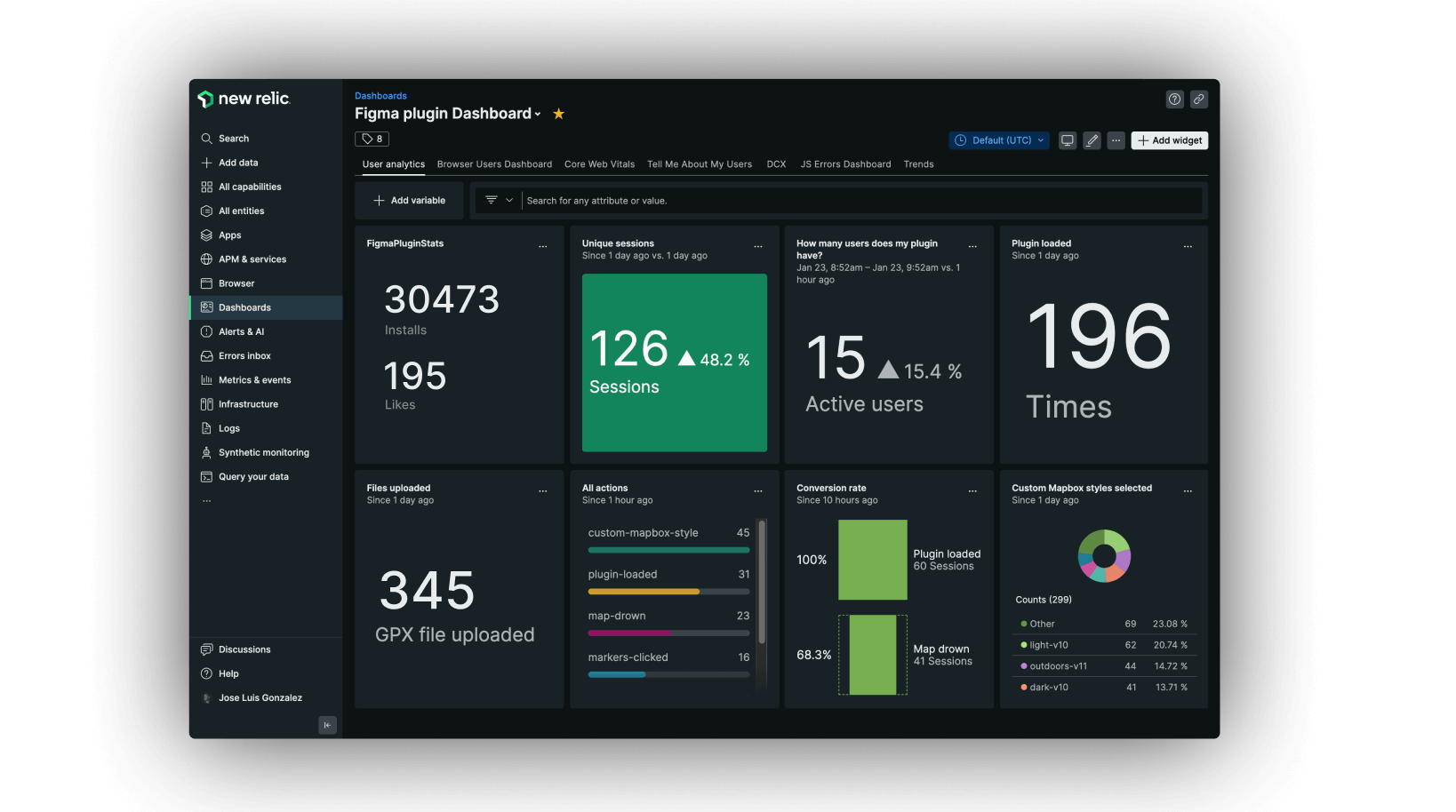Click the map-drown magenta bar
Screen dimensions: 1456x812
[x=629, y=633]
